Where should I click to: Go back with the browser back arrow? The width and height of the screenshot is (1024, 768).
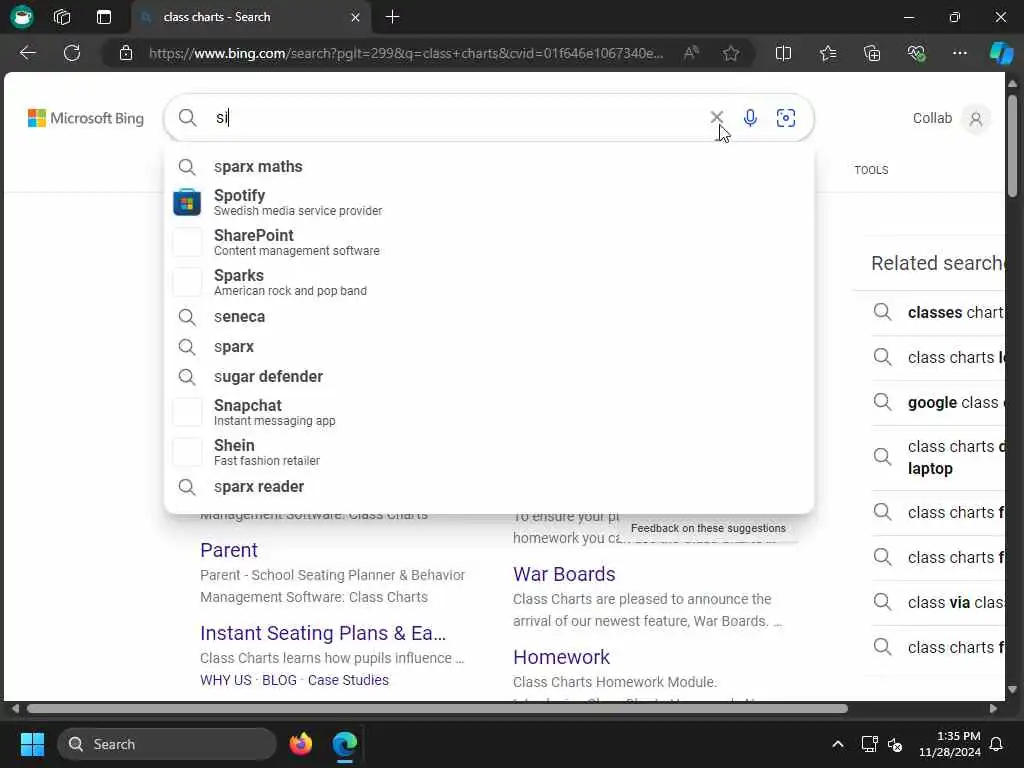pos(28,53)
